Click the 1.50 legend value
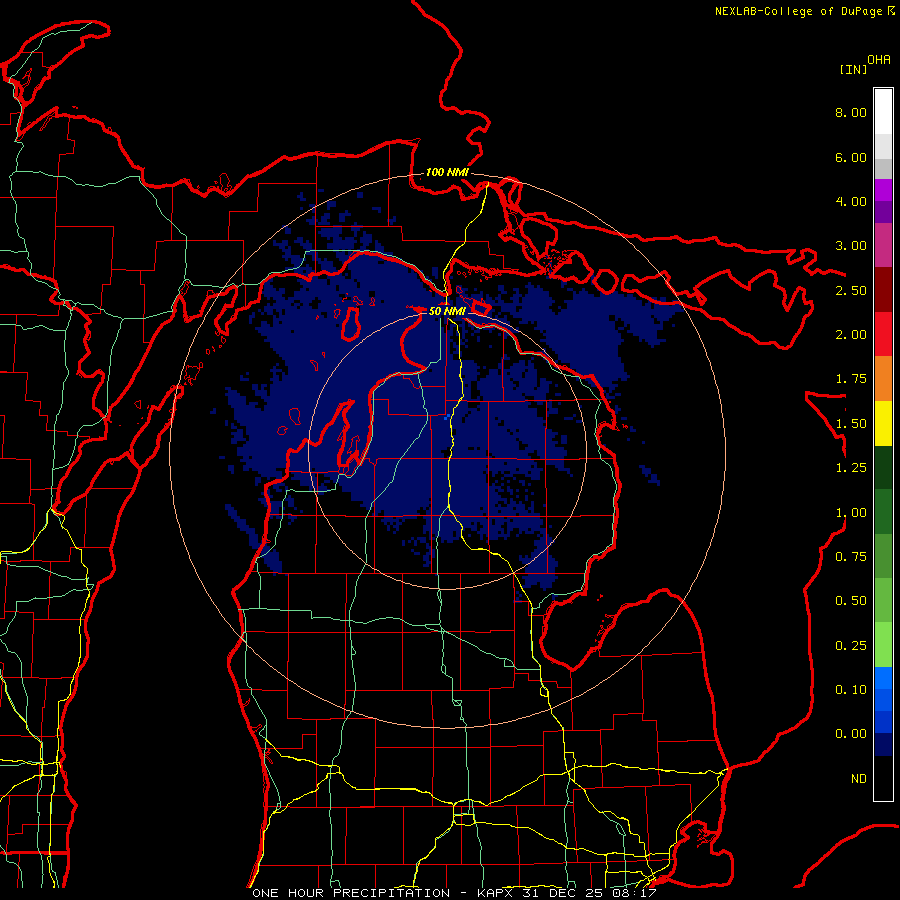Image resolution: width=900 pixels, height=900 pixels. click(x=851, y=424)
